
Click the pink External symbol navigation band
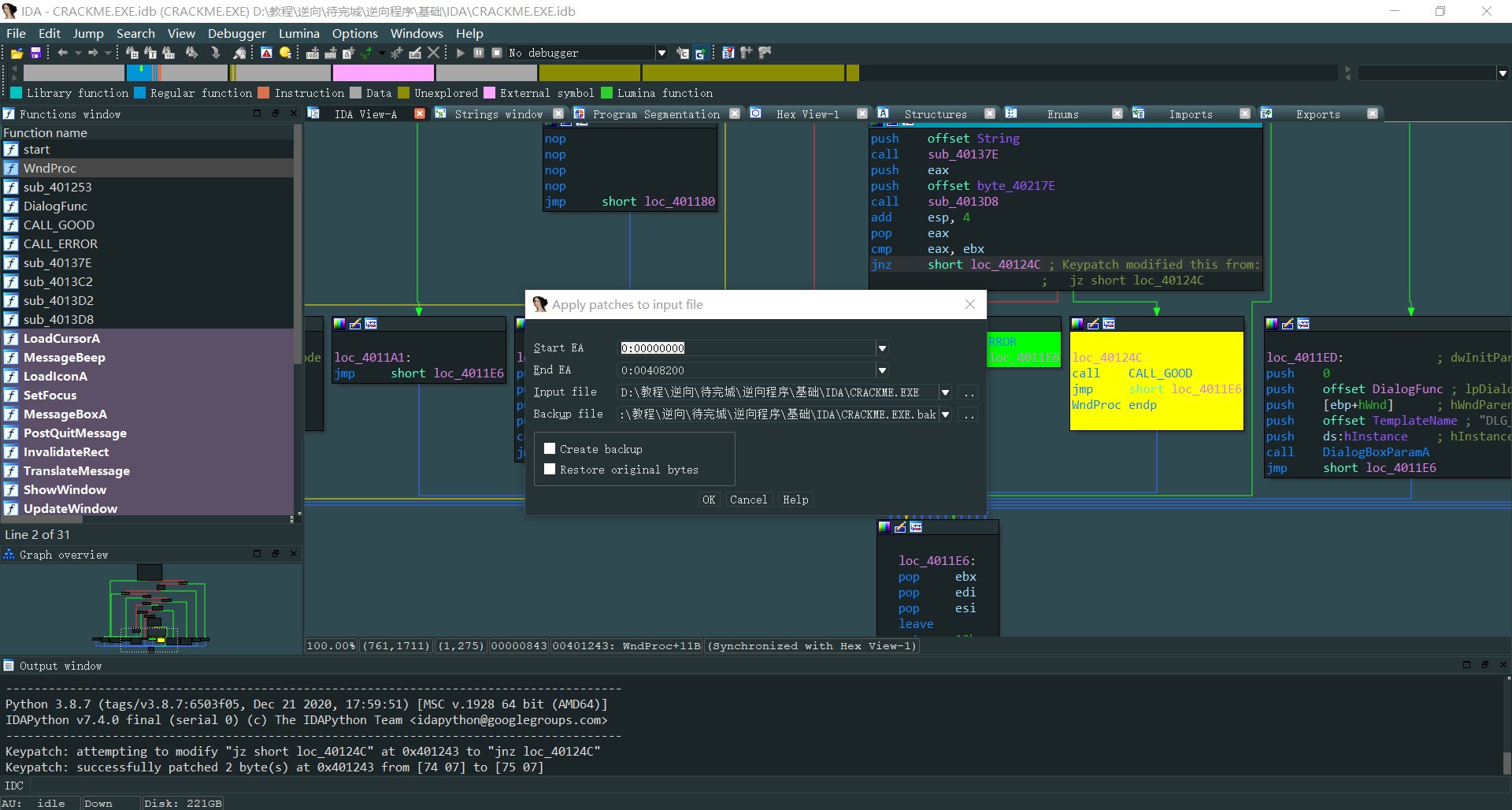pos(383,73)
